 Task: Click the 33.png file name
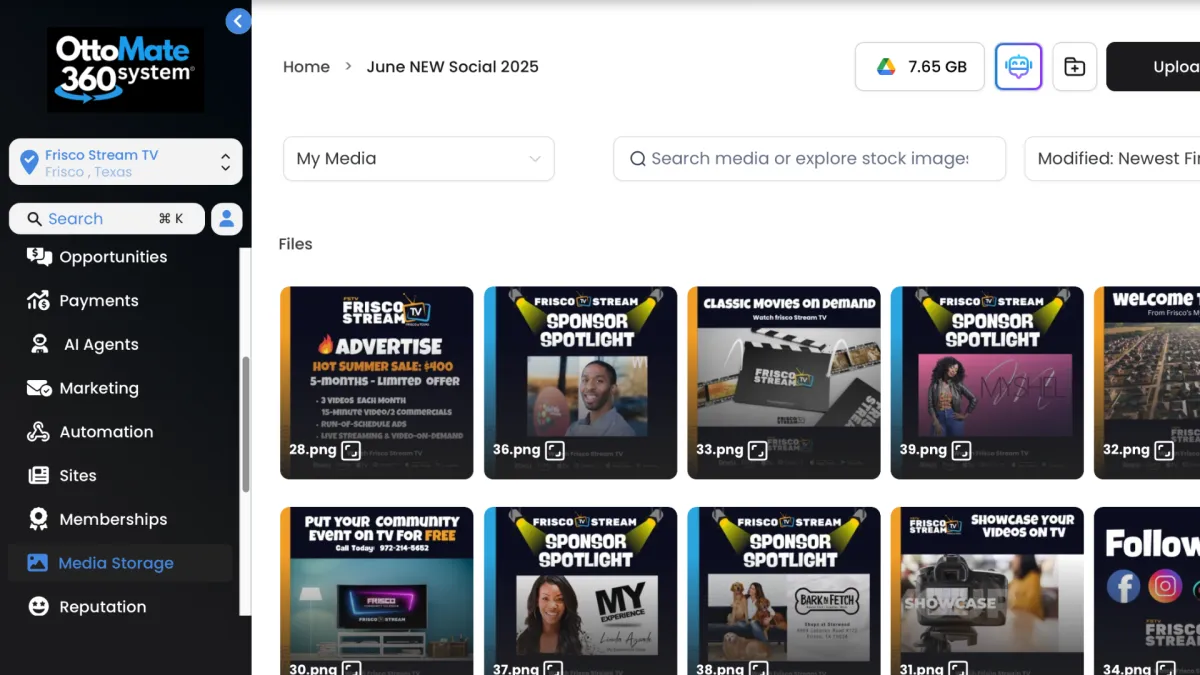720,450
